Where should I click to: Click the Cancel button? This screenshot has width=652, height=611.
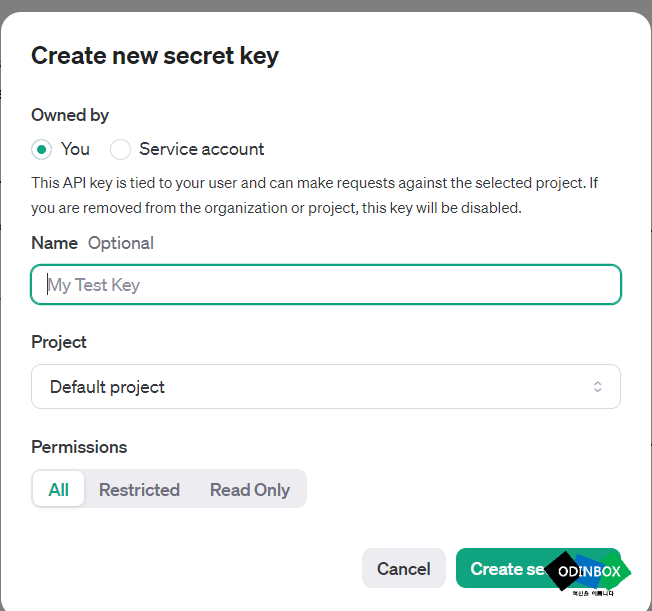(404, 568)
